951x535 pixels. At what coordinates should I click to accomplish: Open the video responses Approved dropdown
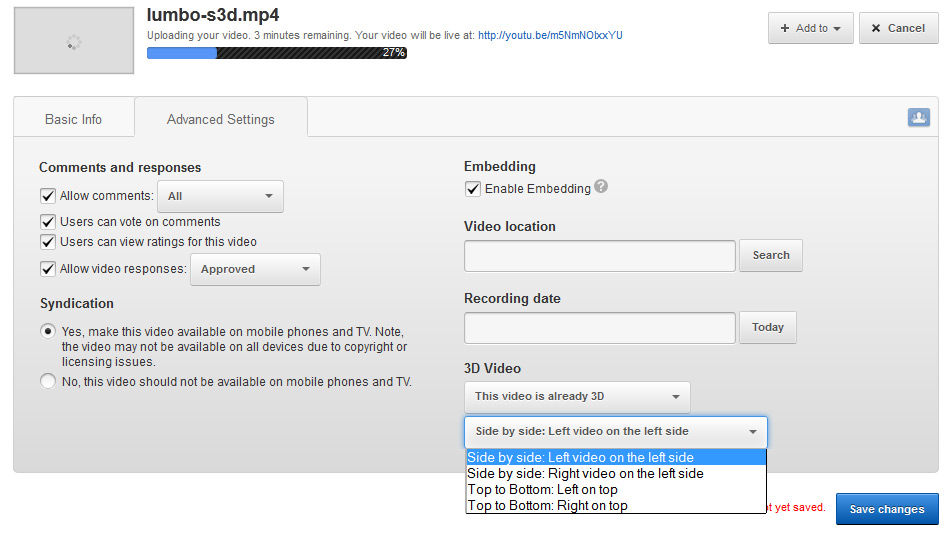255,269
